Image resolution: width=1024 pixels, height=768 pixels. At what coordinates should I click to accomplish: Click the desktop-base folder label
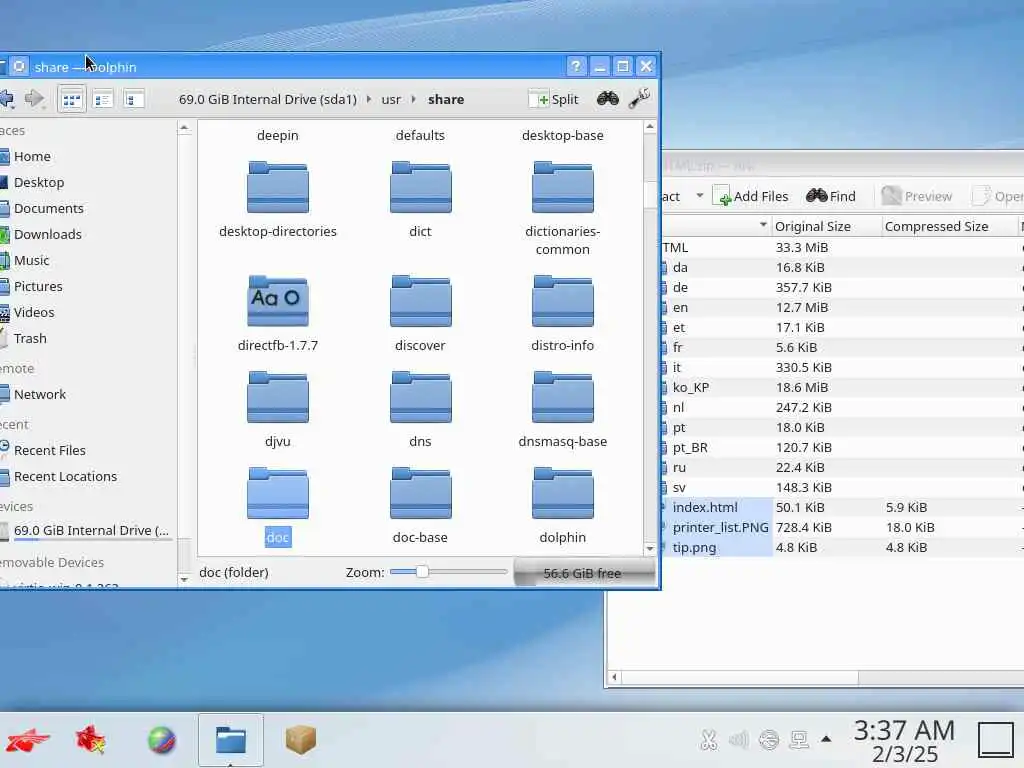(562, 136)
